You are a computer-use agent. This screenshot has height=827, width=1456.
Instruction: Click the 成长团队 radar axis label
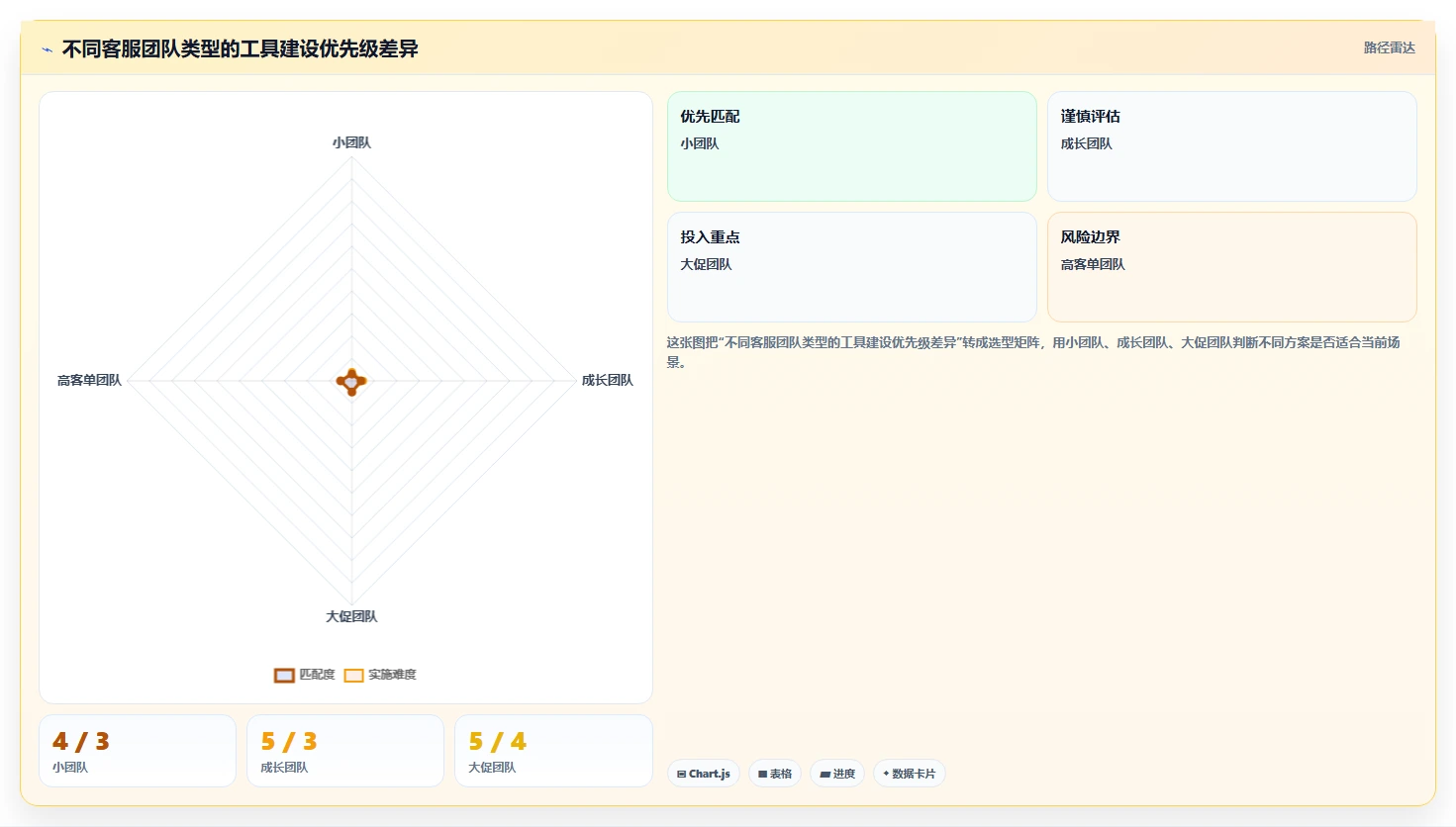tap(607, 380)
